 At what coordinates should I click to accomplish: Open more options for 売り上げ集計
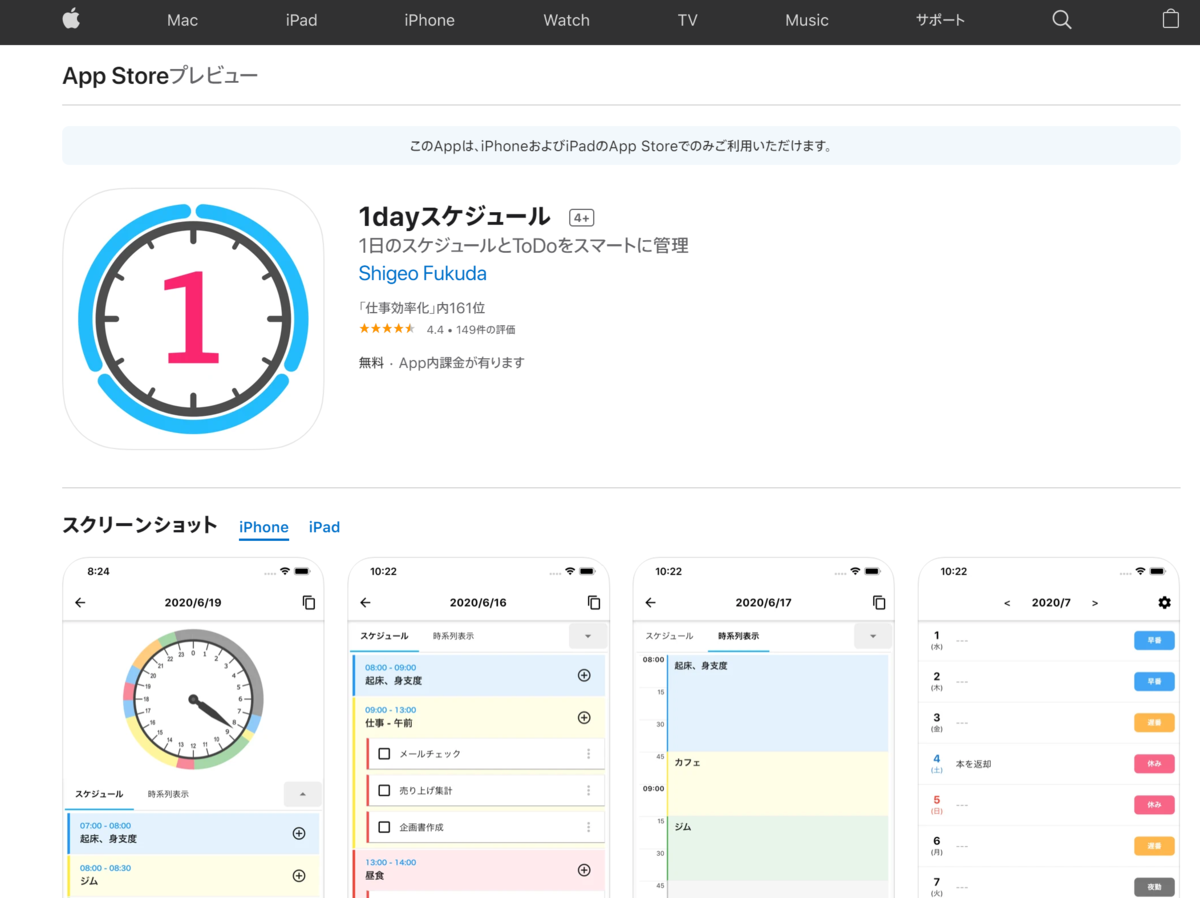588,791
